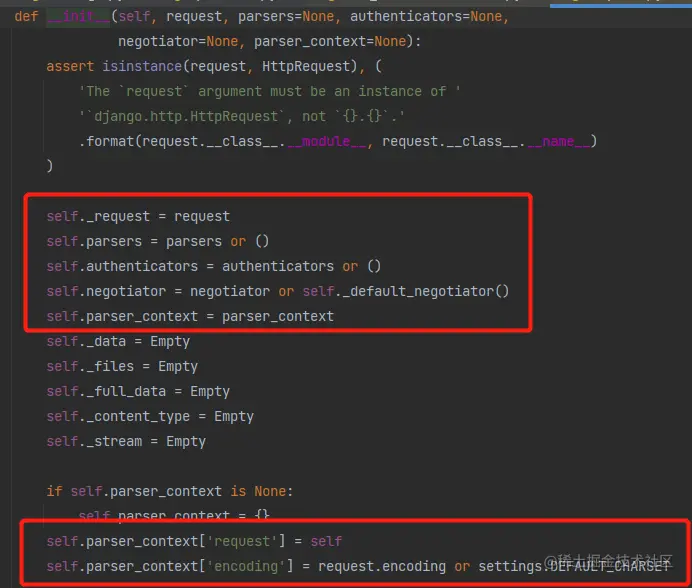Click 'isinstance' function call
Viewport: 692px width, 588px height.
pos(142,67)
